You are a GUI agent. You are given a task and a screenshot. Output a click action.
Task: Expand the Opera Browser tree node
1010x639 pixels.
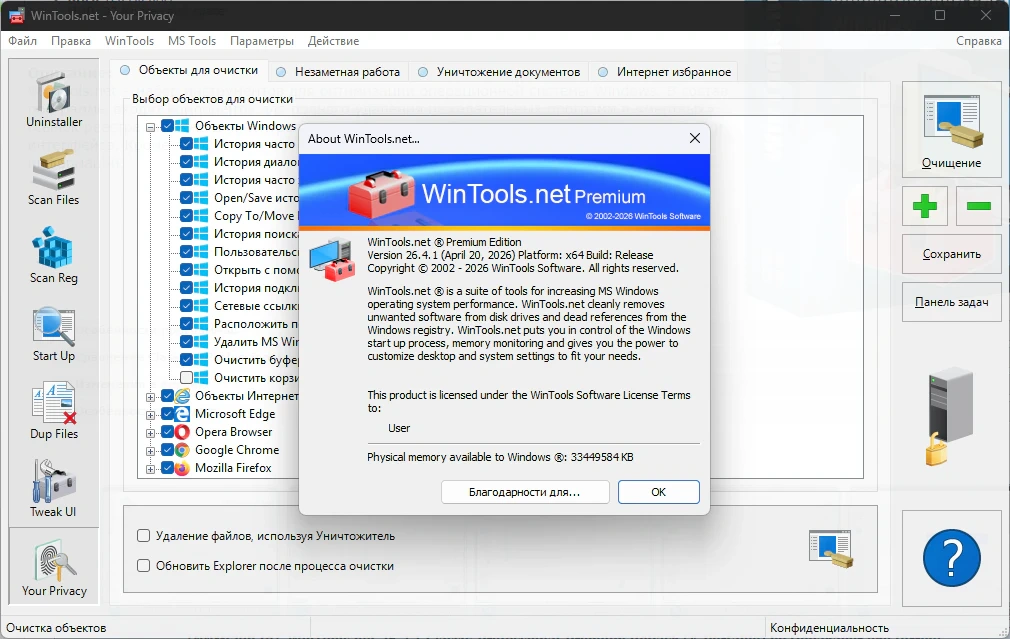click(151, 434)
